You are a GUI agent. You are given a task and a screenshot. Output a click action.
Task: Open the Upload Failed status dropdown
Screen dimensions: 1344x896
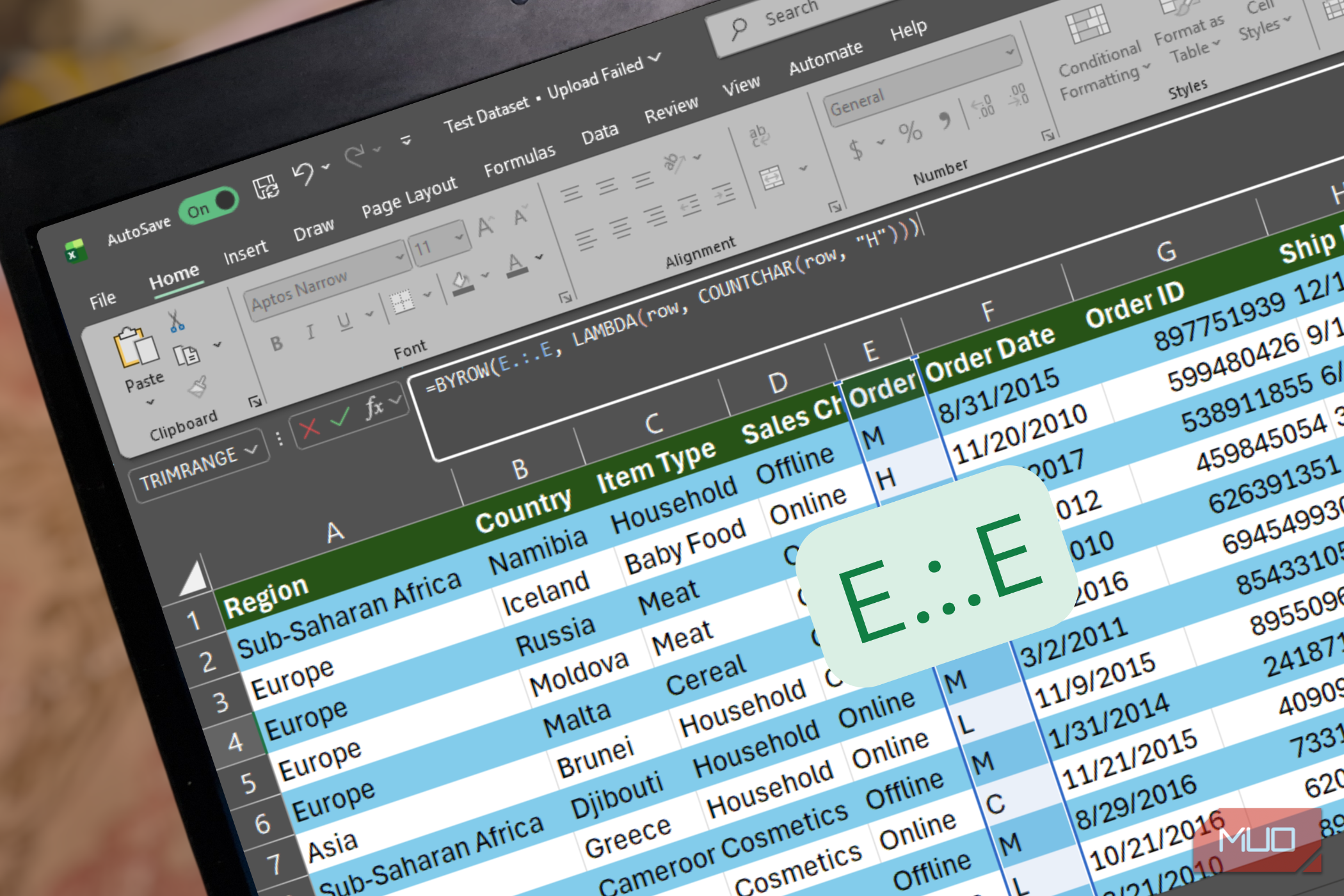click(x=654, y=58)
